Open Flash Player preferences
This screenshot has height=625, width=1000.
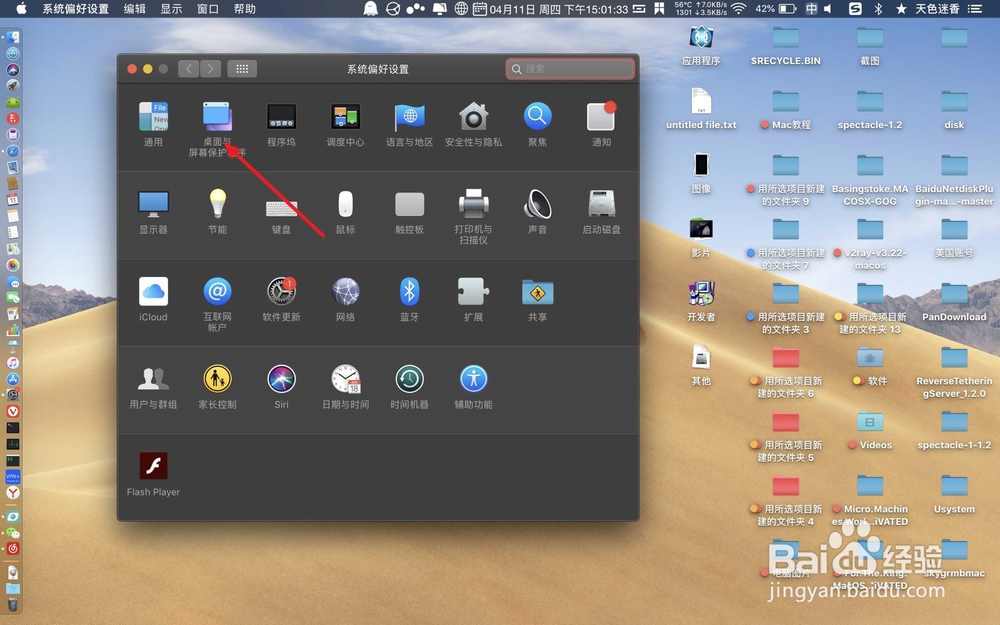[x=152, y=464]
